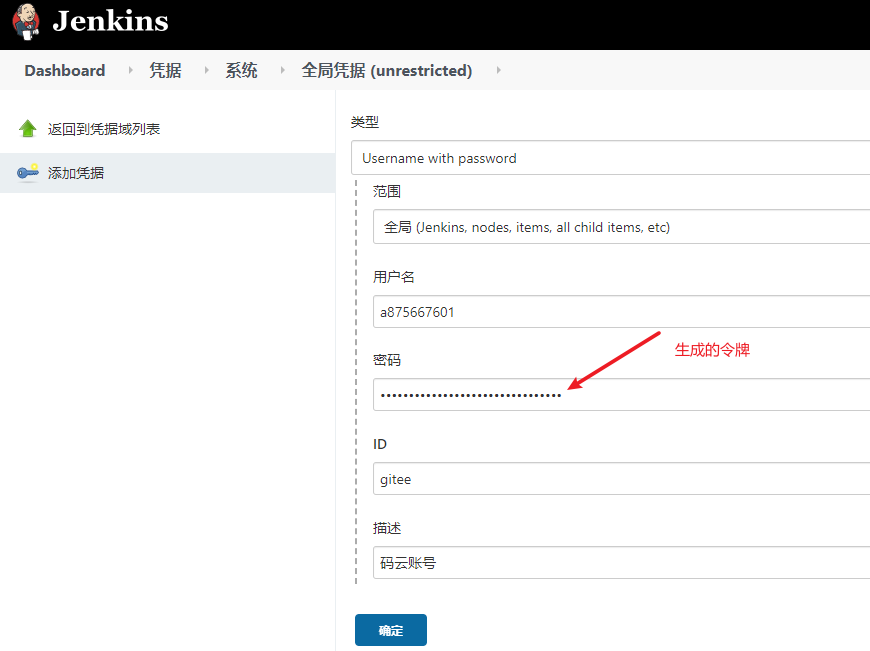The width and height of the screenshot is (870, 651).
Task: Expand arrow after 系统 breadcrumb
Action: tap(282, 70)
